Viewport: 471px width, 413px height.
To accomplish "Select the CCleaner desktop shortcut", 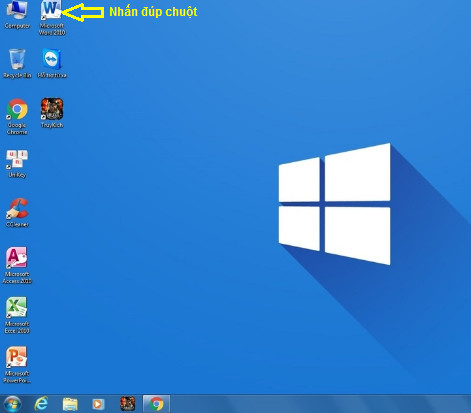I will click(x=17, y=213).
